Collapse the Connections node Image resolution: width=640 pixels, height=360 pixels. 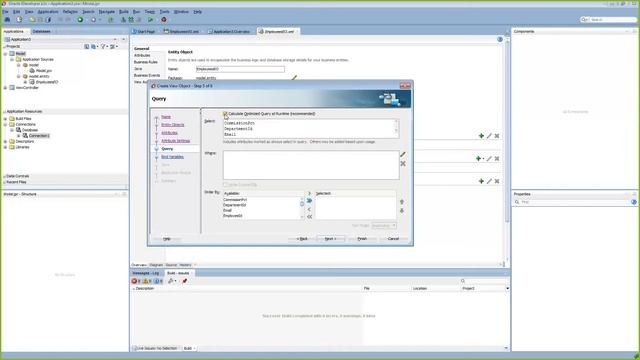[5, 124]
